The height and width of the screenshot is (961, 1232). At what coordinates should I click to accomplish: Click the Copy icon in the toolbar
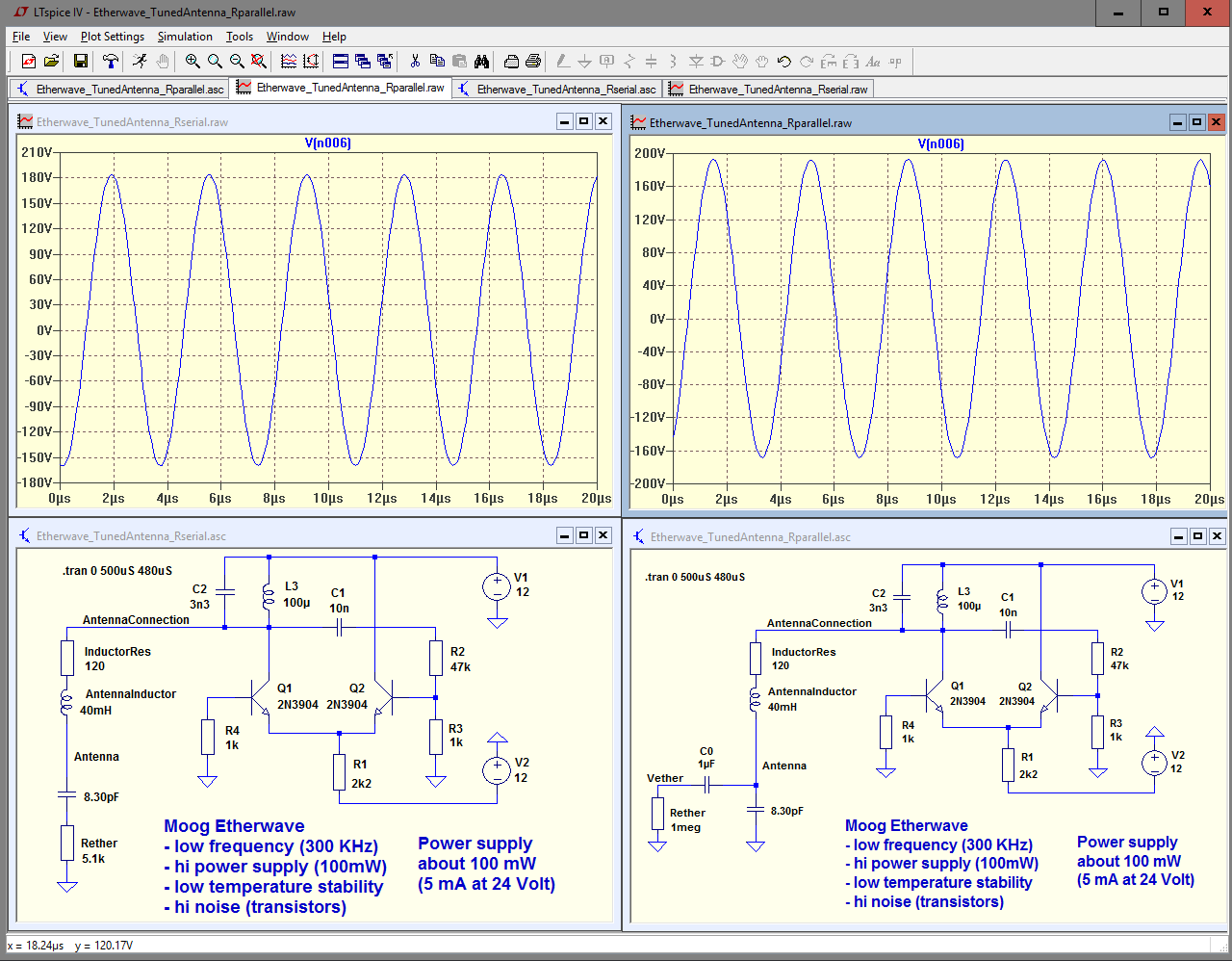[x=437, y=62]
